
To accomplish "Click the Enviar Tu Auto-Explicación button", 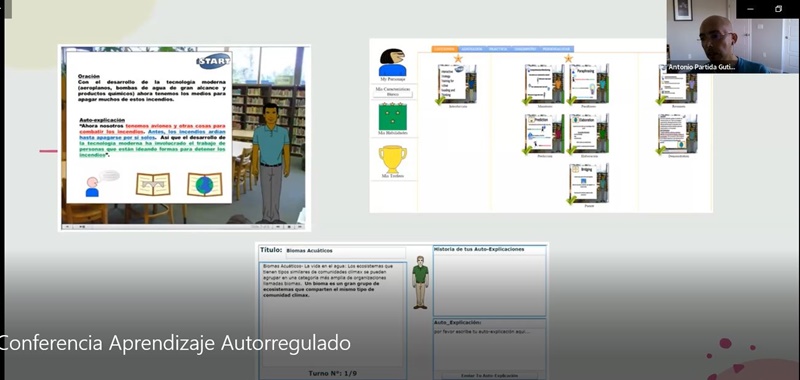I will tap(489, 376).
